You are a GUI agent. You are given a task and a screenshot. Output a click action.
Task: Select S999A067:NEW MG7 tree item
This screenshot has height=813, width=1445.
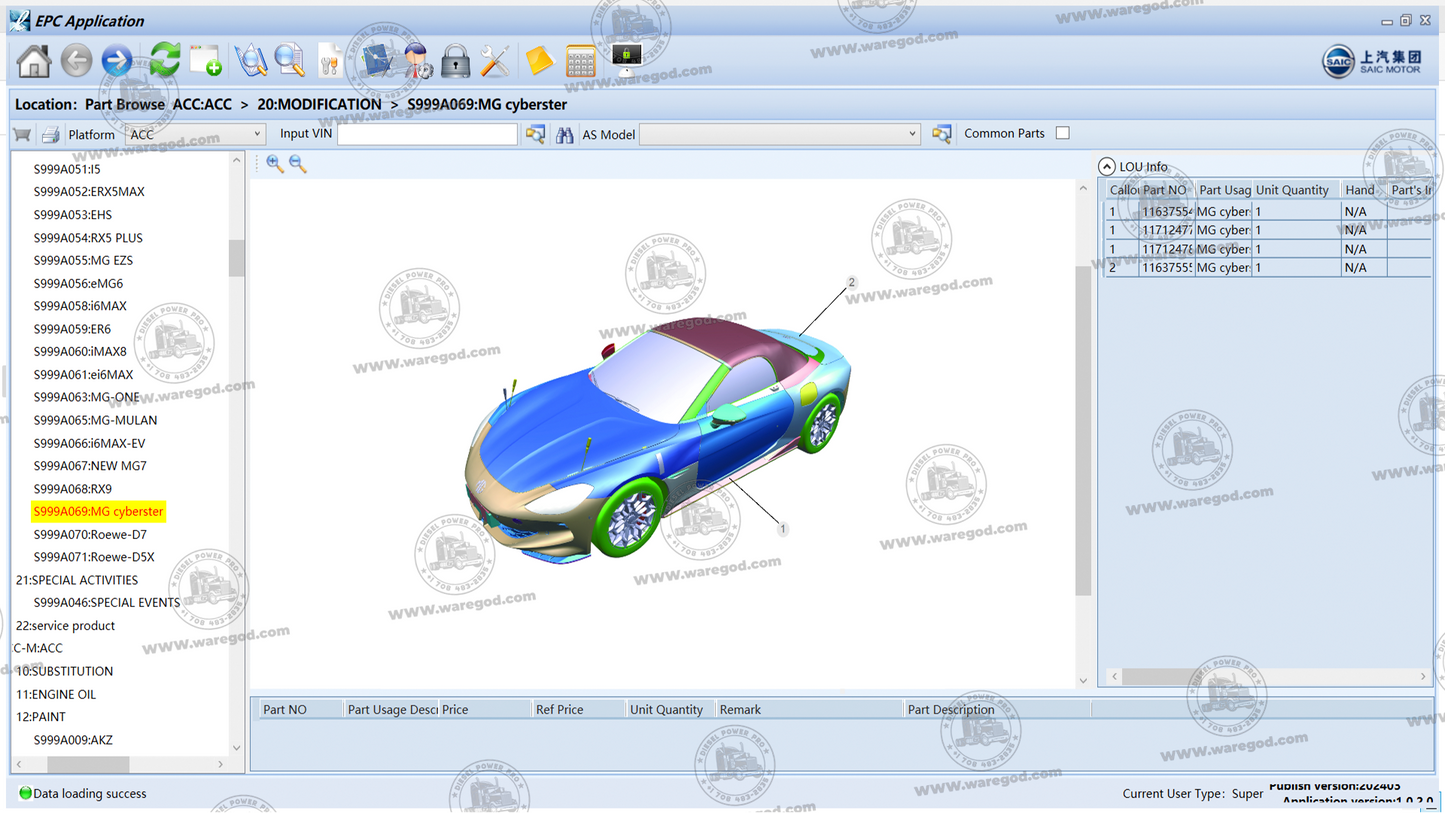click(90, 466)
